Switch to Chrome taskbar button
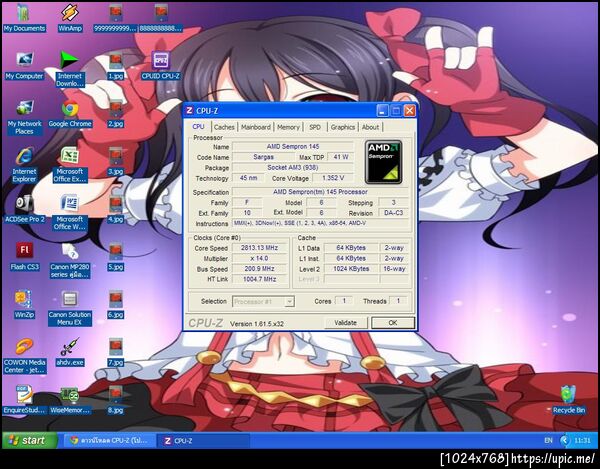 [x=109, y=441]
